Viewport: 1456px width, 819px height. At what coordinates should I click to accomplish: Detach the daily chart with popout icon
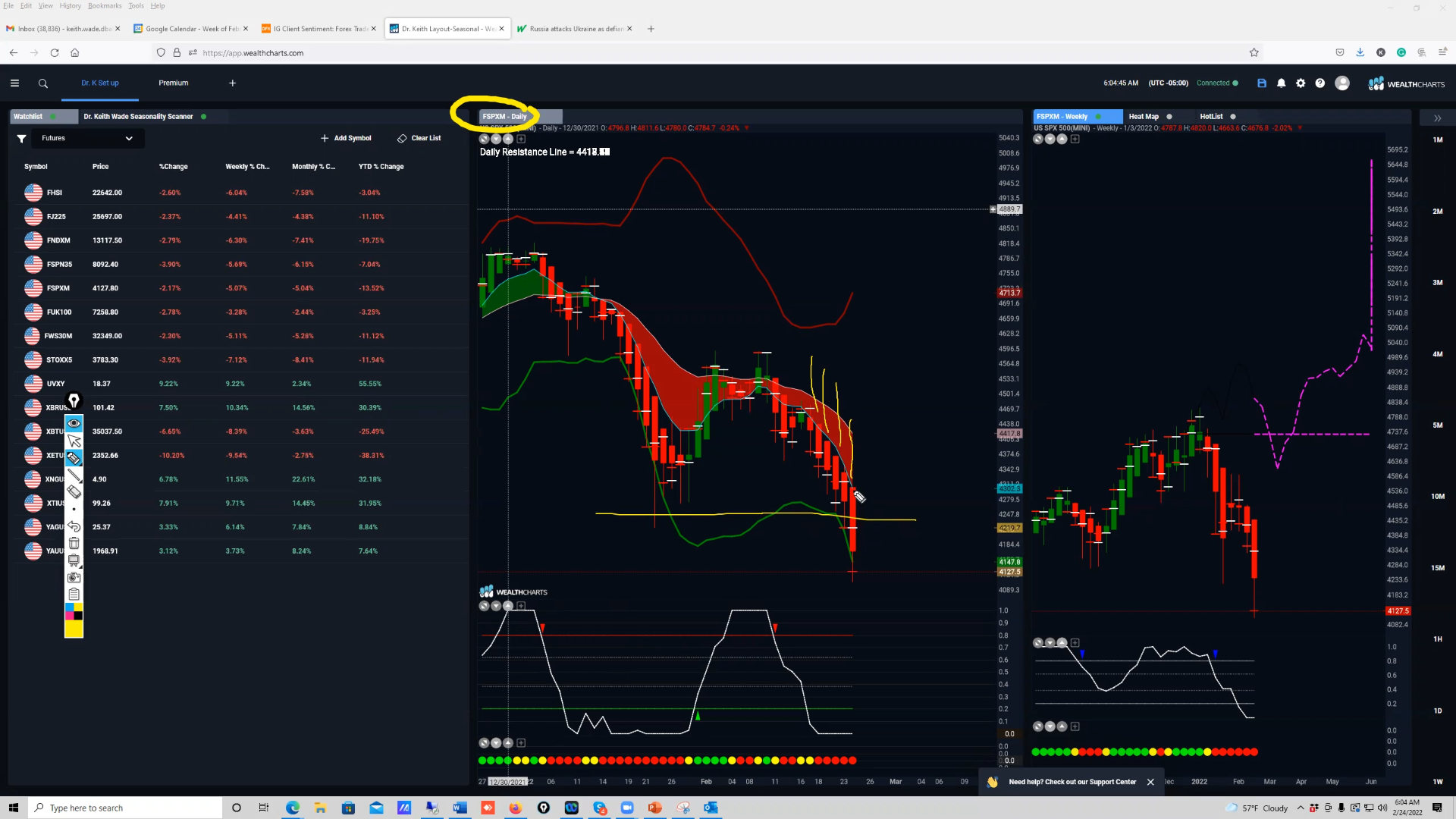[484, 139]
